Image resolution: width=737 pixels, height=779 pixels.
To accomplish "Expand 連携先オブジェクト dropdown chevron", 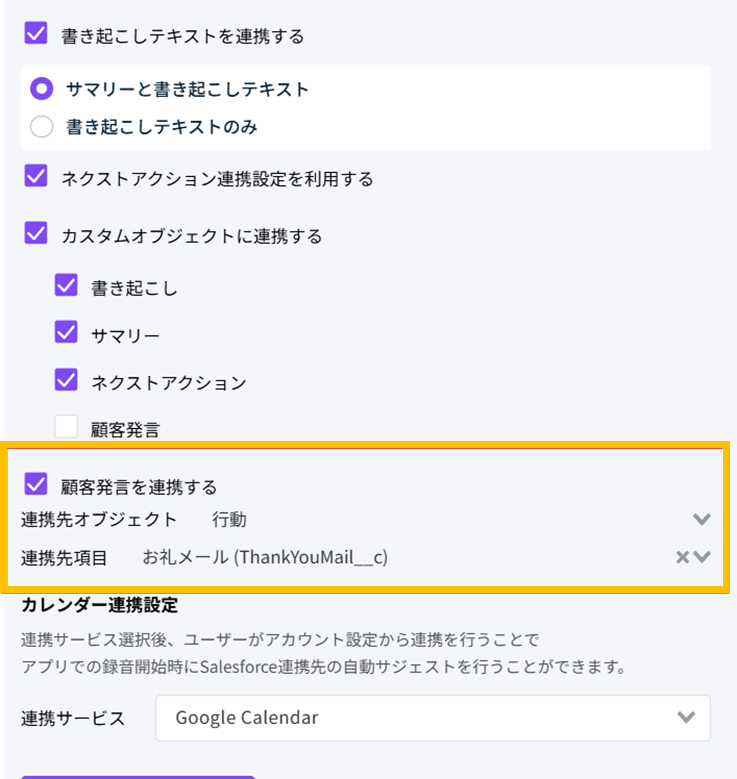I will click(x=701, y=519).
